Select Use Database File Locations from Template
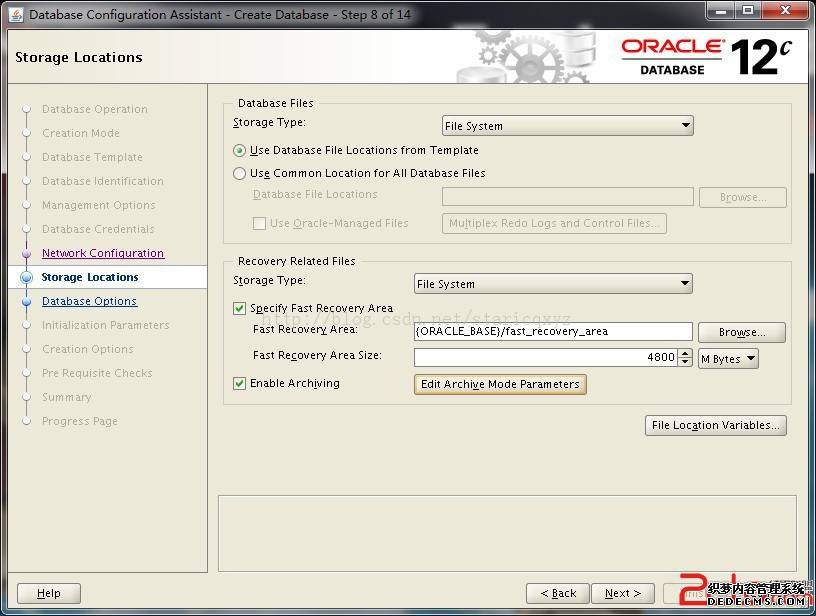Screen dimensions: 816x616 coord(240,151)
